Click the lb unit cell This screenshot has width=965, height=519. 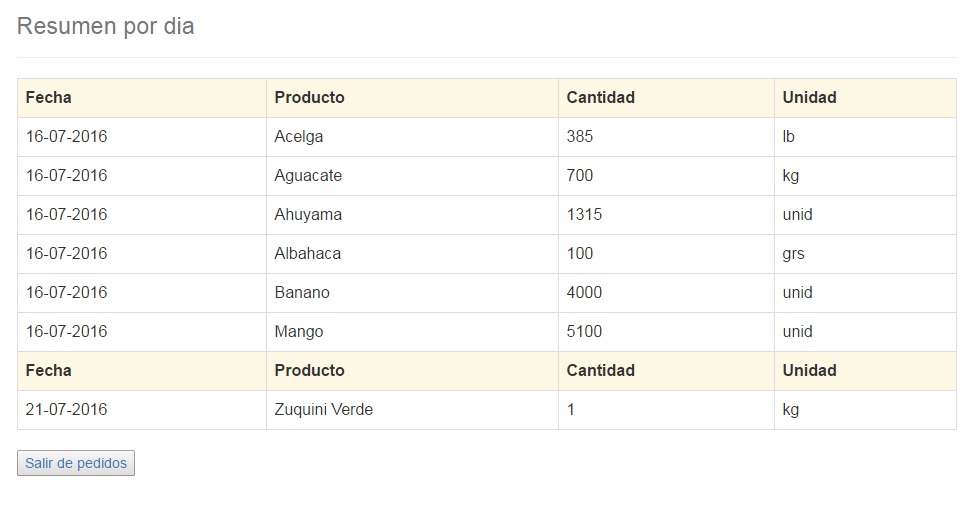(865, 137)
